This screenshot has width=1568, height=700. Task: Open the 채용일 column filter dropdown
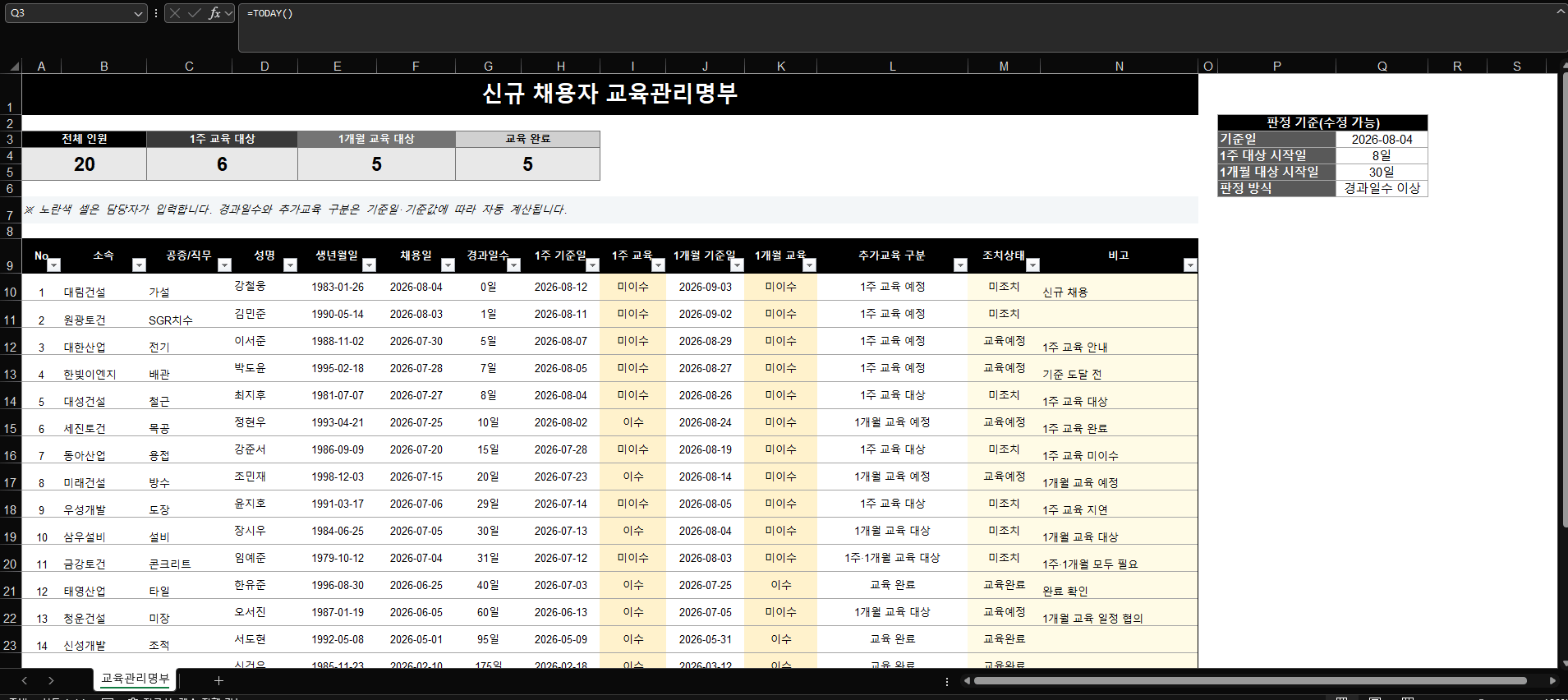click(x=448, y=265)
